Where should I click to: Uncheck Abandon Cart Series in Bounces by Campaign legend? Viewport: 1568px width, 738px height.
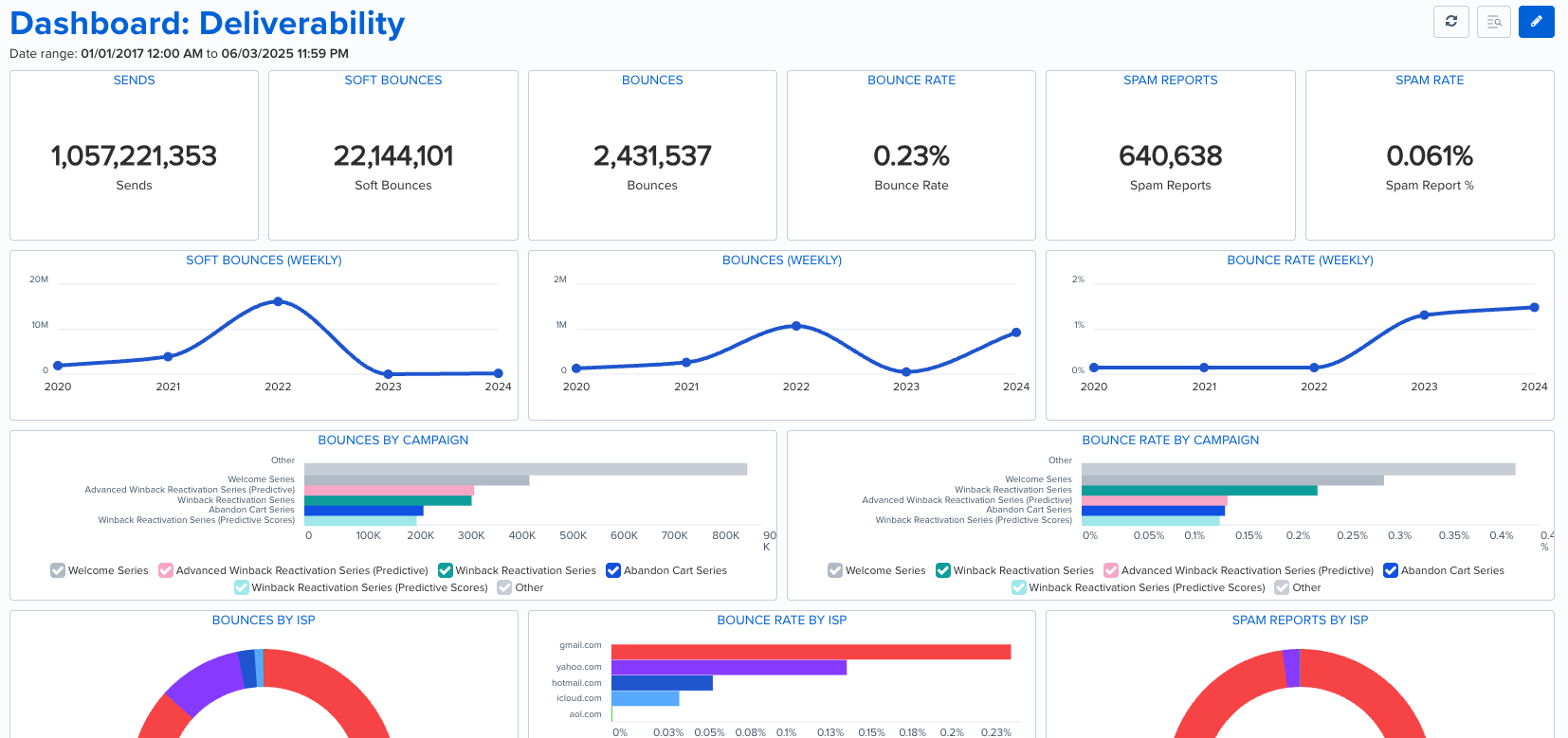(613, 570)
